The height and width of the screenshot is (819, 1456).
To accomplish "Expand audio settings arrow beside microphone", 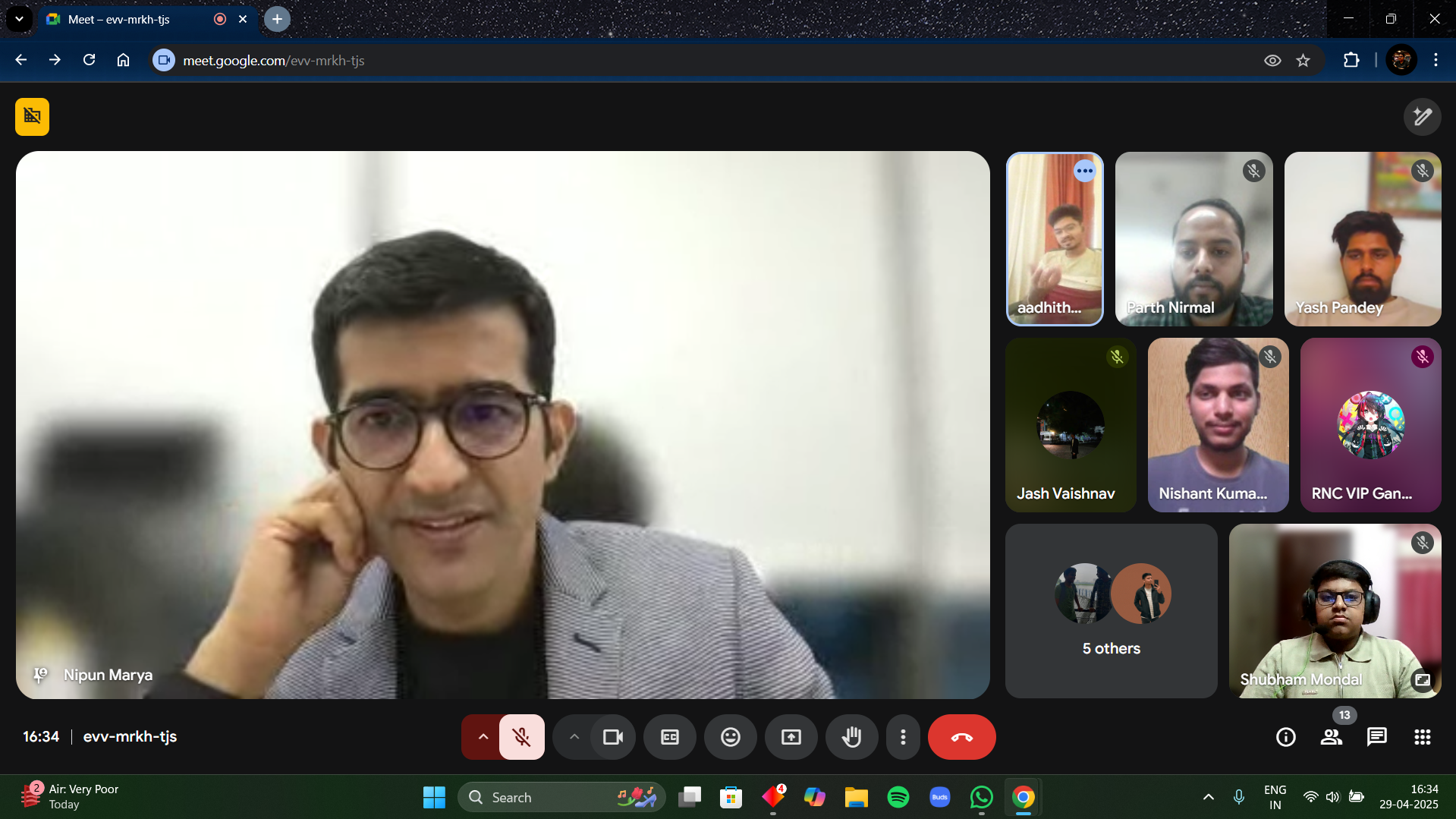I will point(483,737).
